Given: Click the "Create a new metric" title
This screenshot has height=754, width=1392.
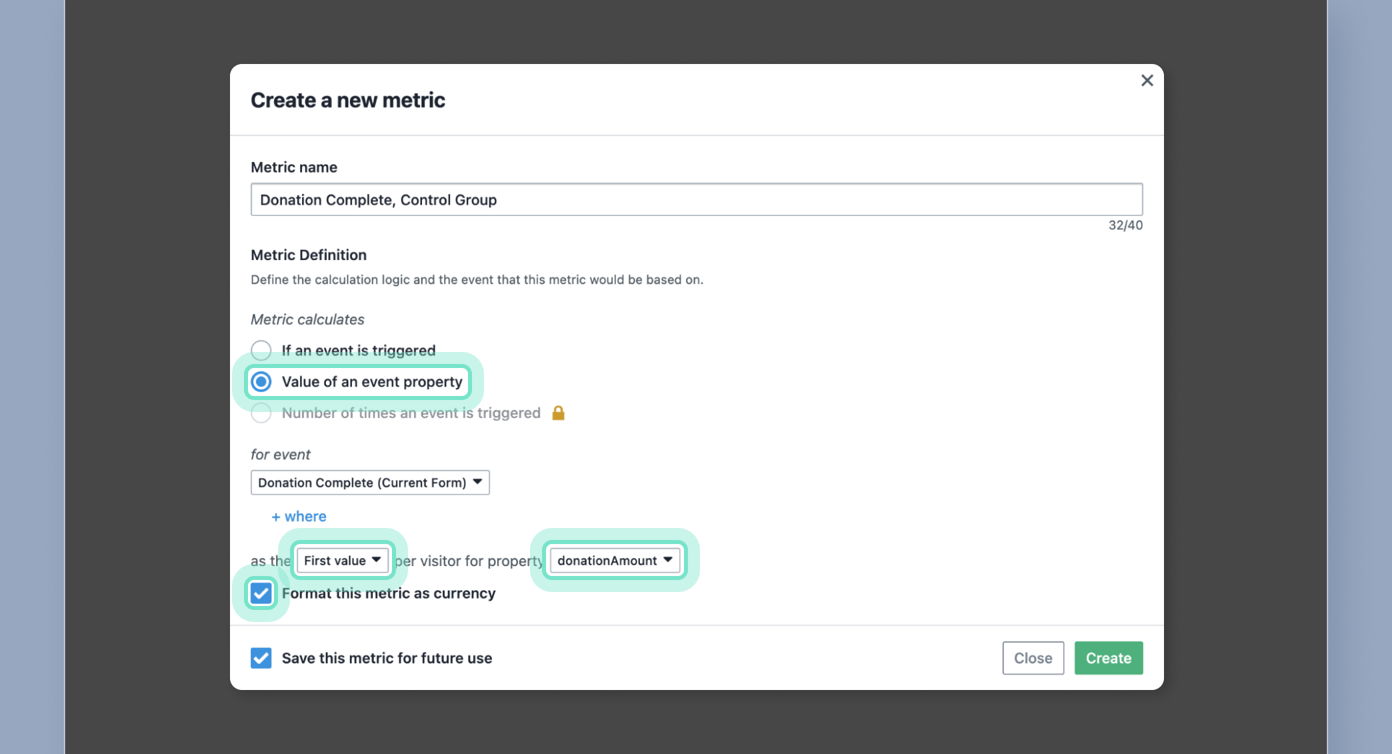Looking at the screenshot, I should (x=348, y=100).
